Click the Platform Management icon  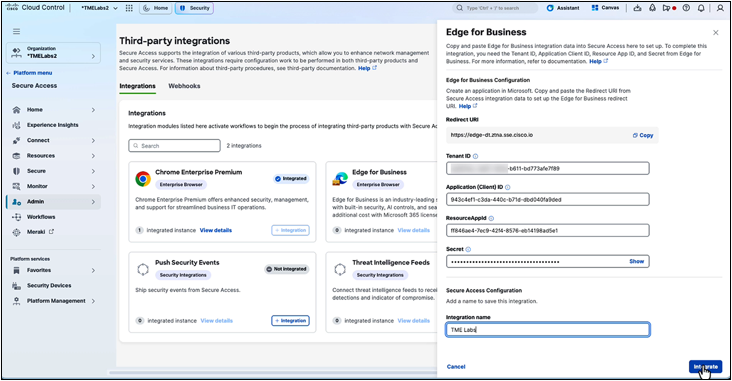click(16, 301)
